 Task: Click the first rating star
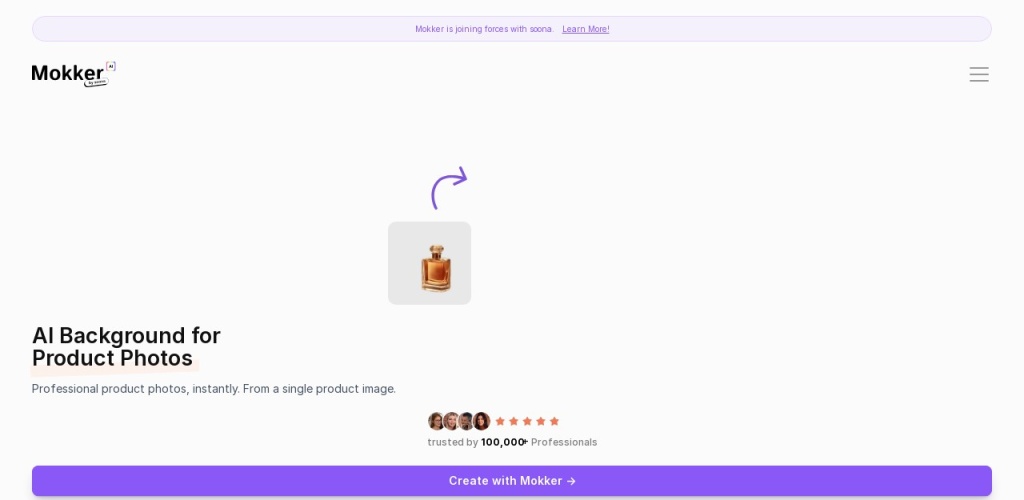click(500, 421)
